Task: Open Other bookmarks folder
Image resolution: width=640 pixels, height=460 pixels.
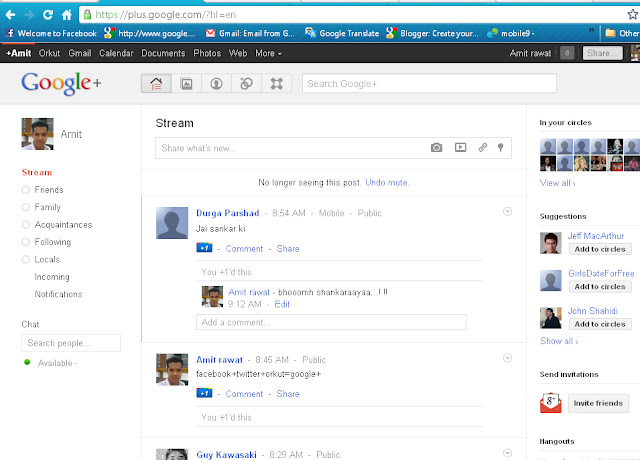Action: coord(622,33)
